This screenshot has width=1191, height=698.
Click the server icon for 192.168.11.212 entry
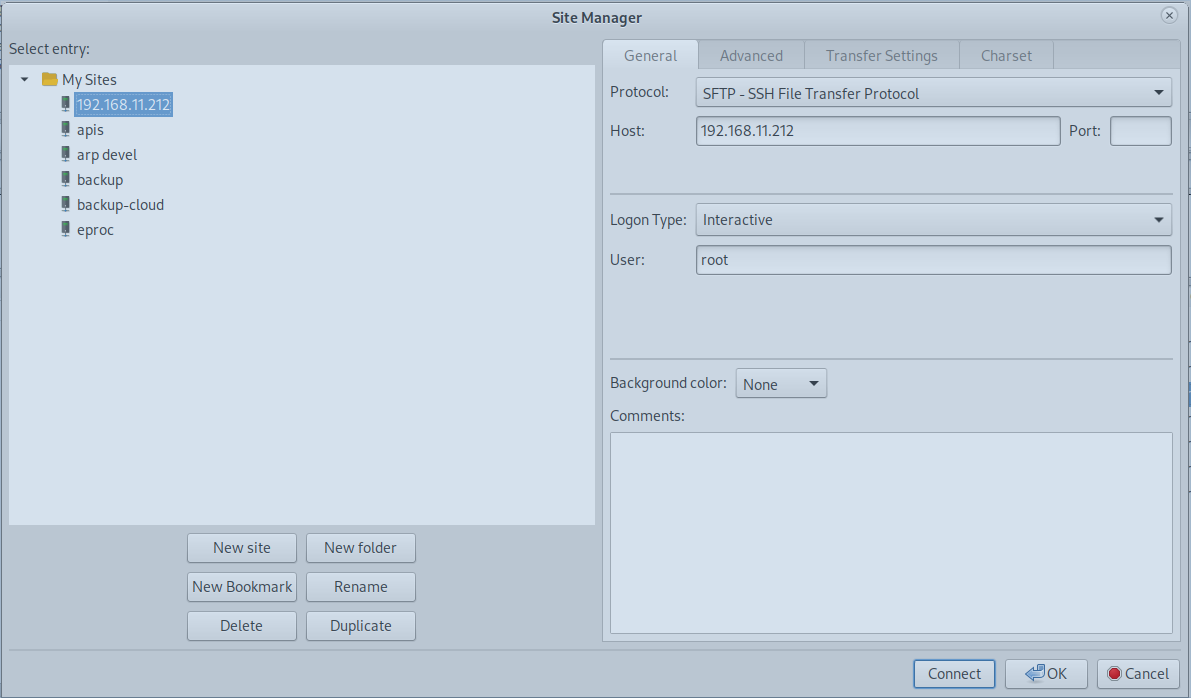coord(66,104)
